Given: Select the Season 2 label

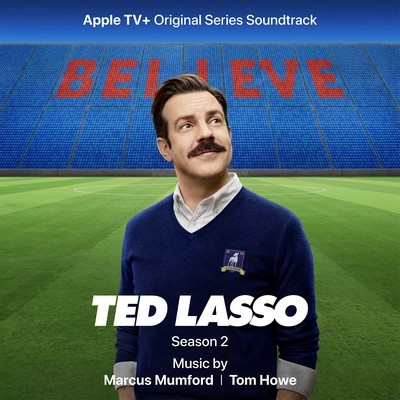Looking at the screenshot, I should 200,342.
